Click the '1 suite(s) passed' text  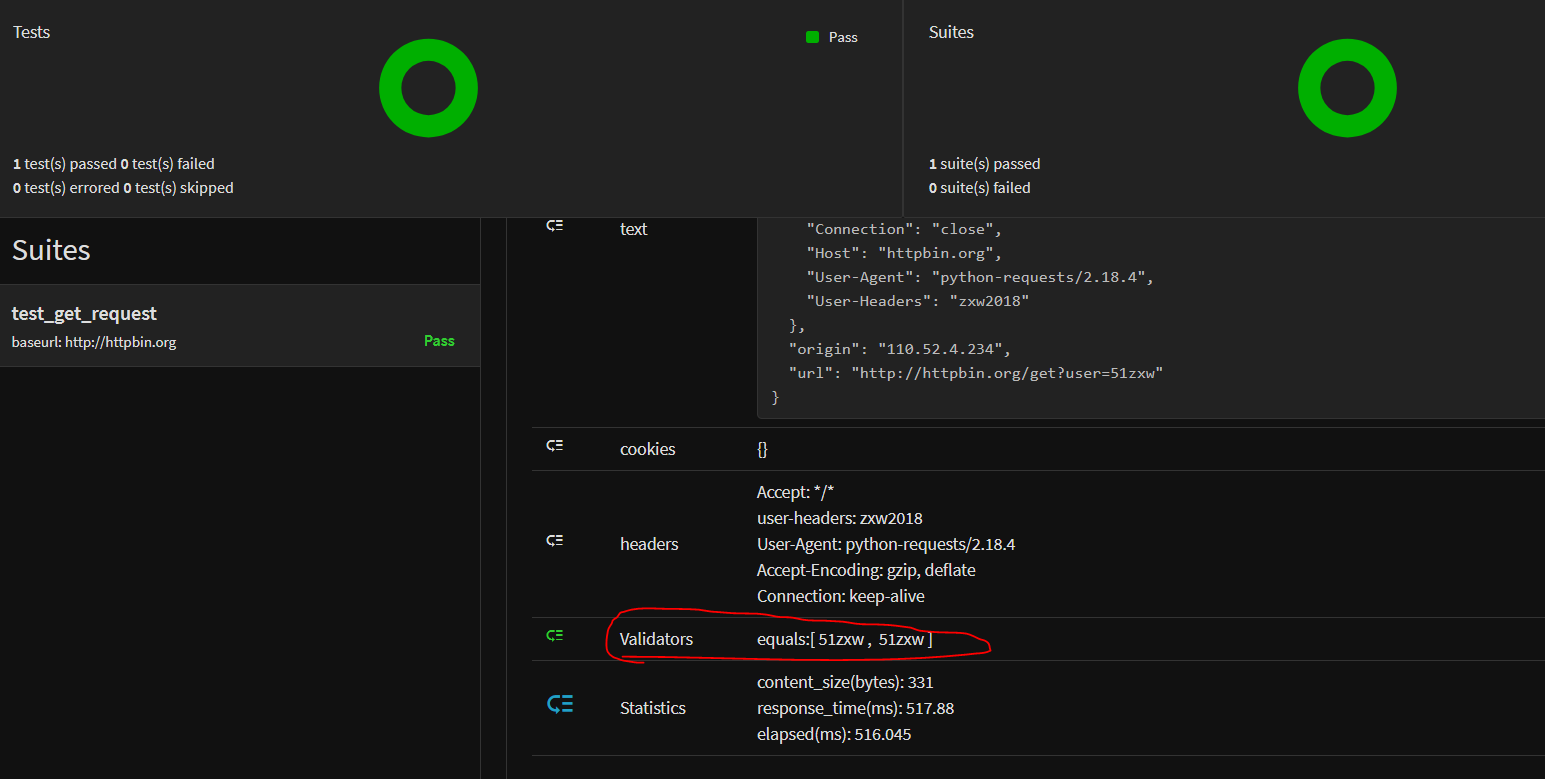point(985,164)
